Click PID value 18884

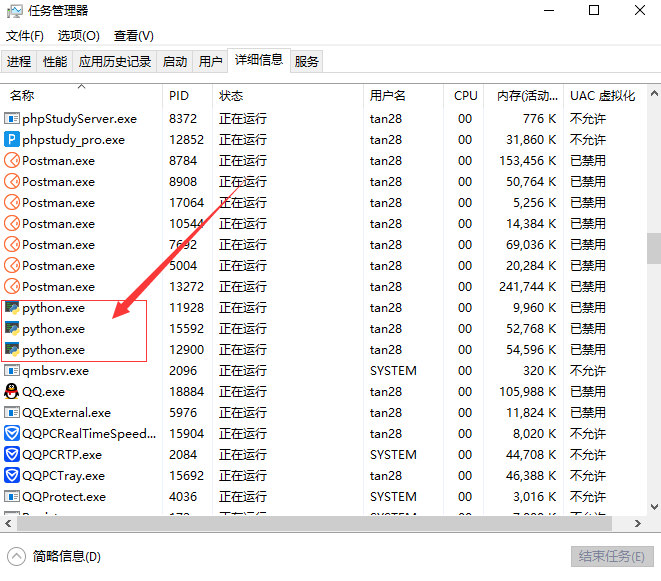[x=186, y=391]
